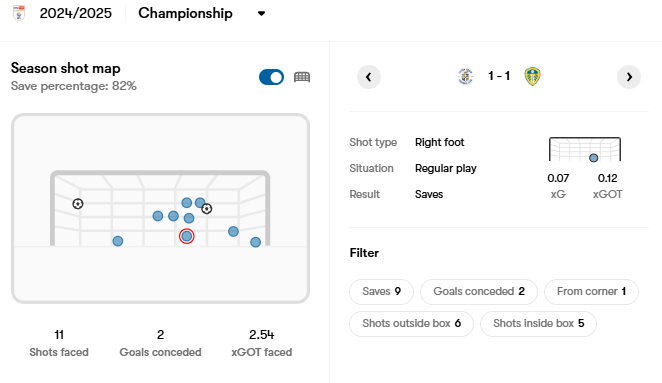This screenshot has height=383, width=662.
Task: Select the red-highlighted shot marker
Action: coord(187,236)
